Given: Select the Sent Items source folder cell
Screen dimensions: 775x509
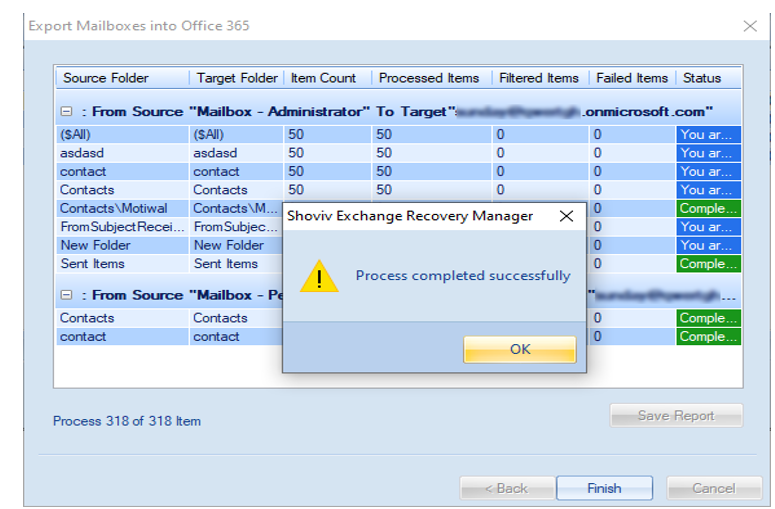Looking at the screenshot, I should click(123, 264).
